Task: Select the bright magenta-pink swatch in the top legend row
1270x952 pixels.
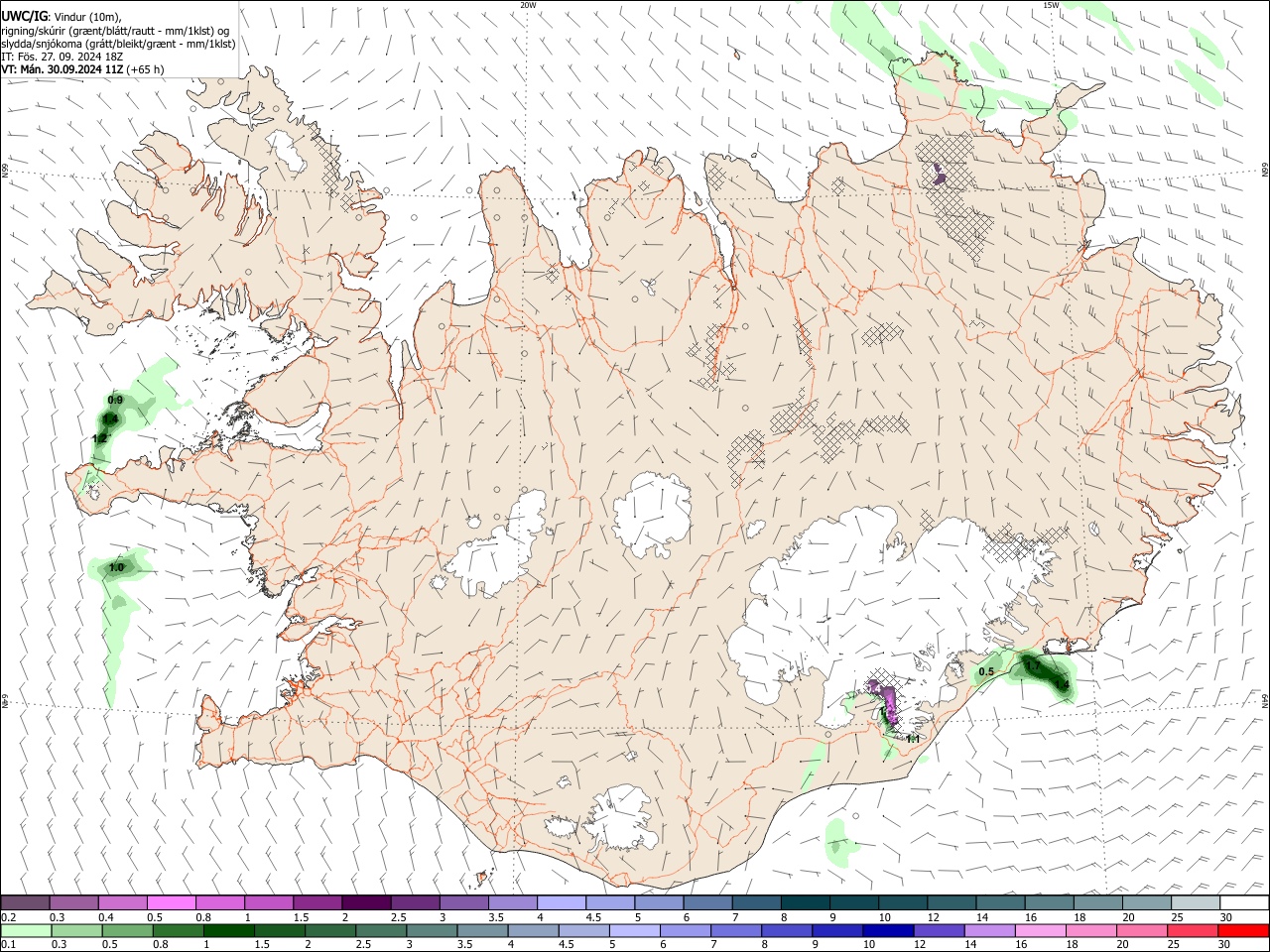Action: pyautogui.click(x=171, y=902)
